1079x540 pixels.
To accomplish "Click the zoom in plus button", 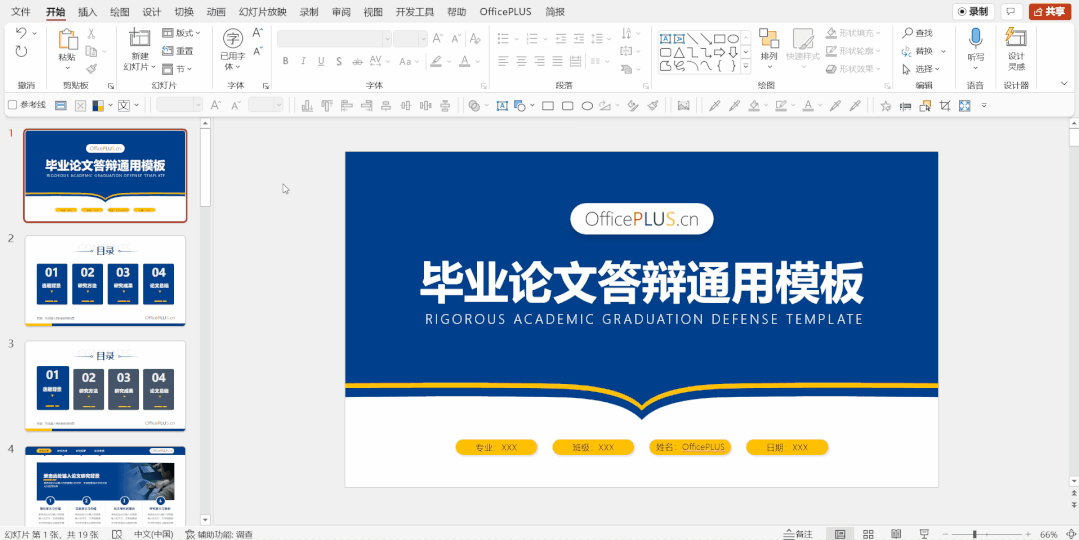I will point(1027,534).
